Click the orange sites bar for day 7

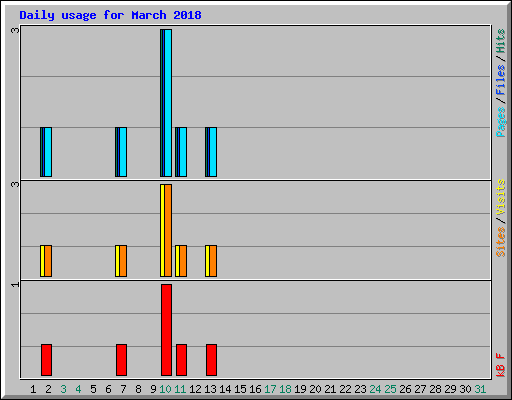[x=123, y=261]
